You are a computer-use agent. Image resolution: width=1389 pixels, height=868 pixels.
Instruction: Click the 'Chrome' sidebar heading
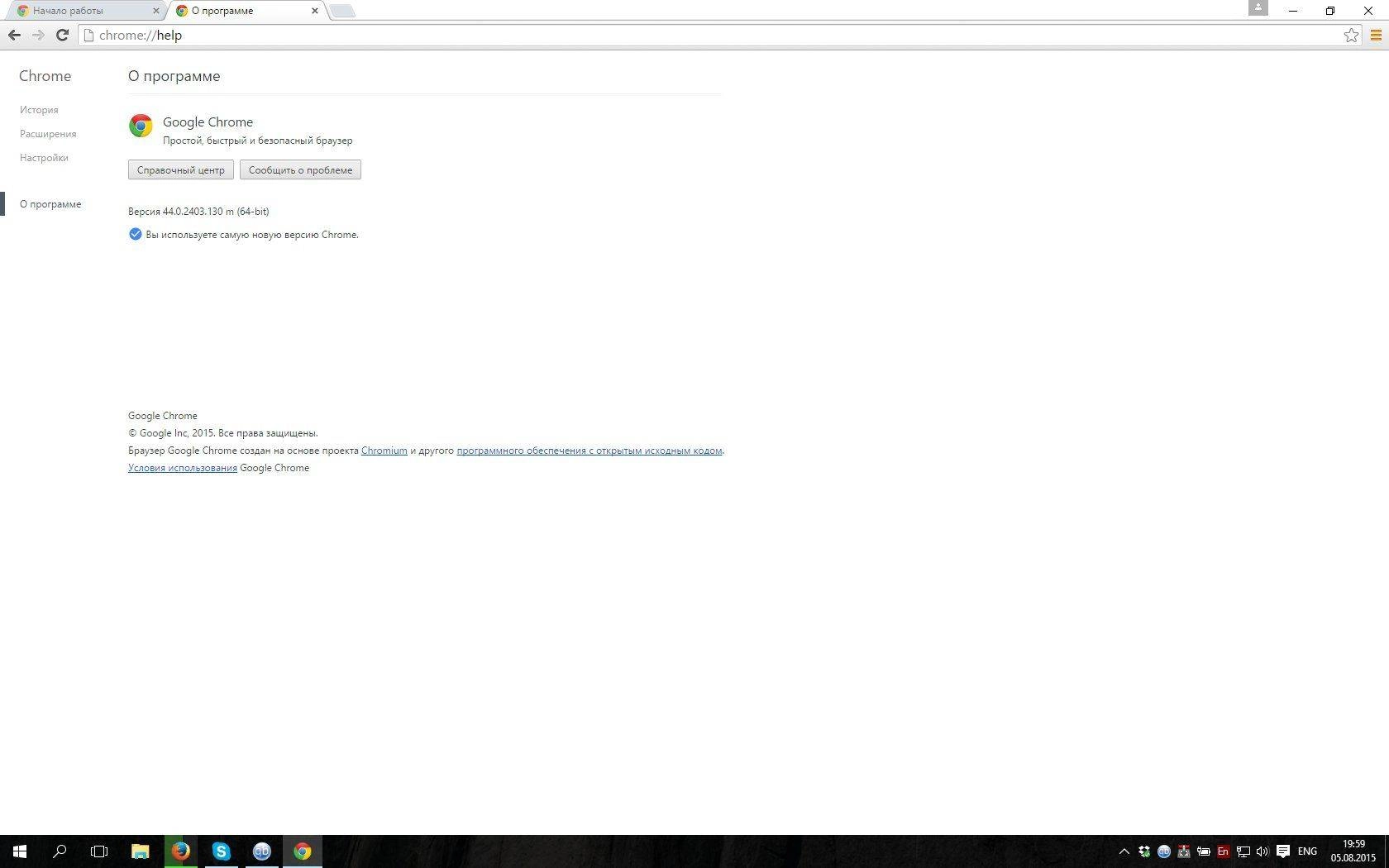point(45,76)
